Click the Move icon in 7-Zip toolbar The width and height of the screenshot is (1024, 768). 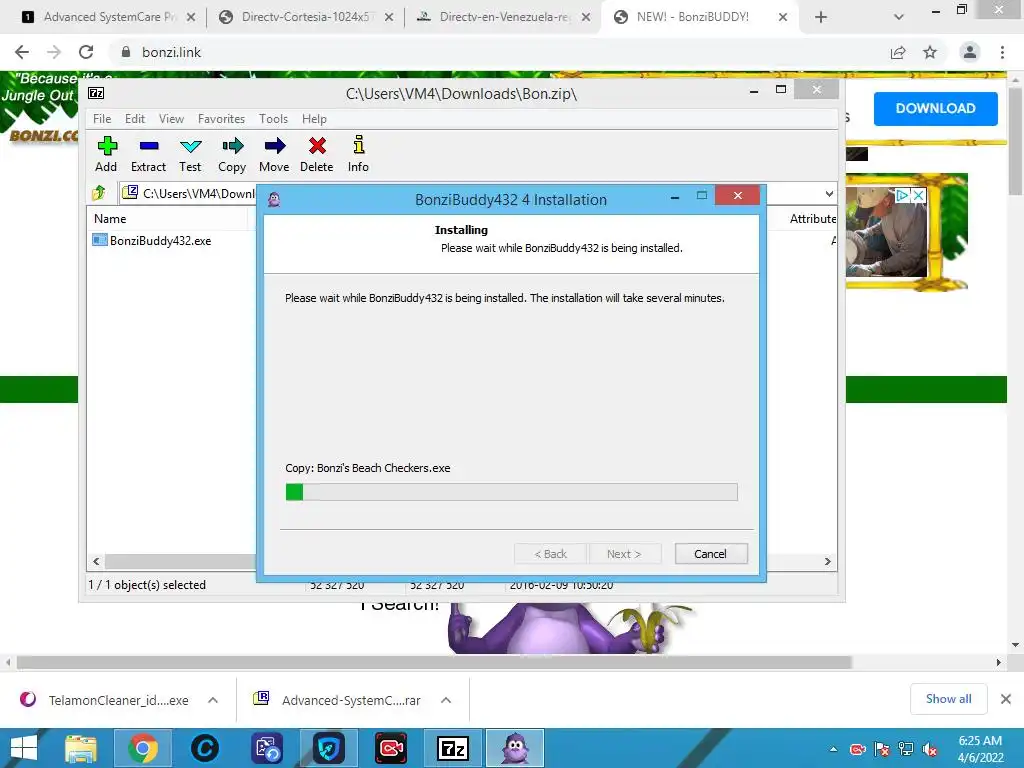click(274, 154)
